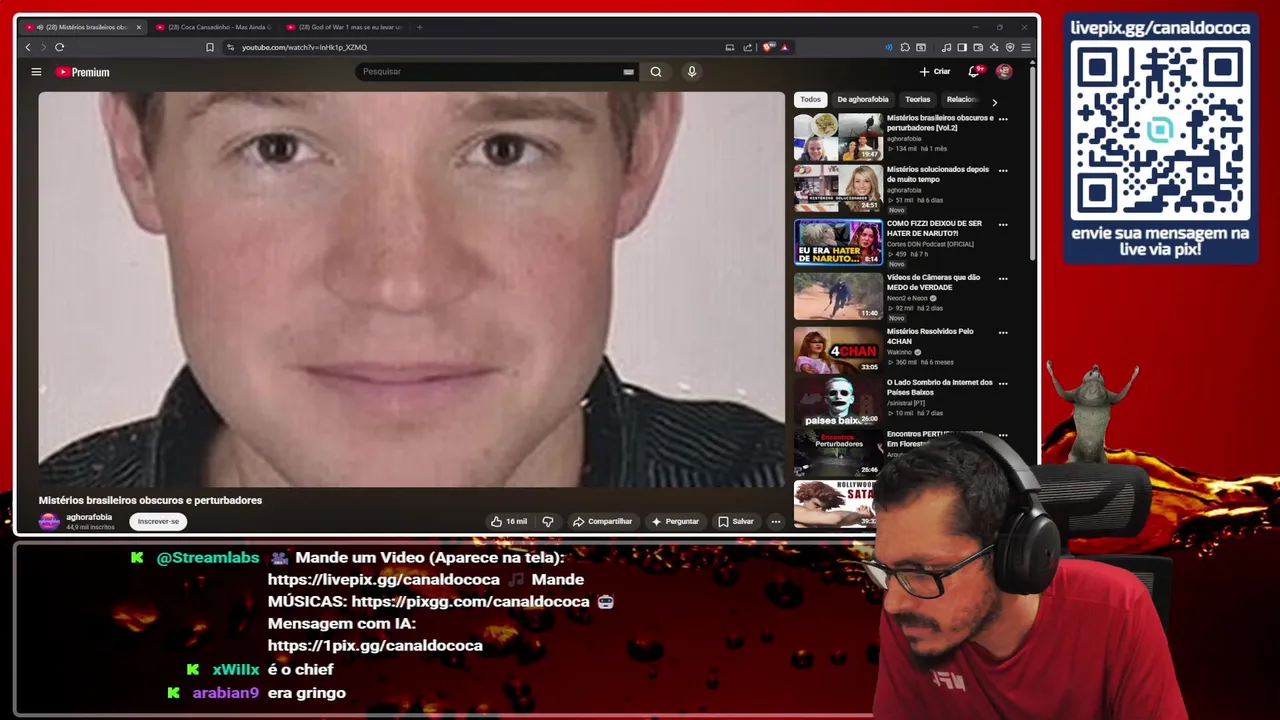Click title Mistérios solucionados depois de muito tempo
The image size is (1280, 720).
coord(938,174)
